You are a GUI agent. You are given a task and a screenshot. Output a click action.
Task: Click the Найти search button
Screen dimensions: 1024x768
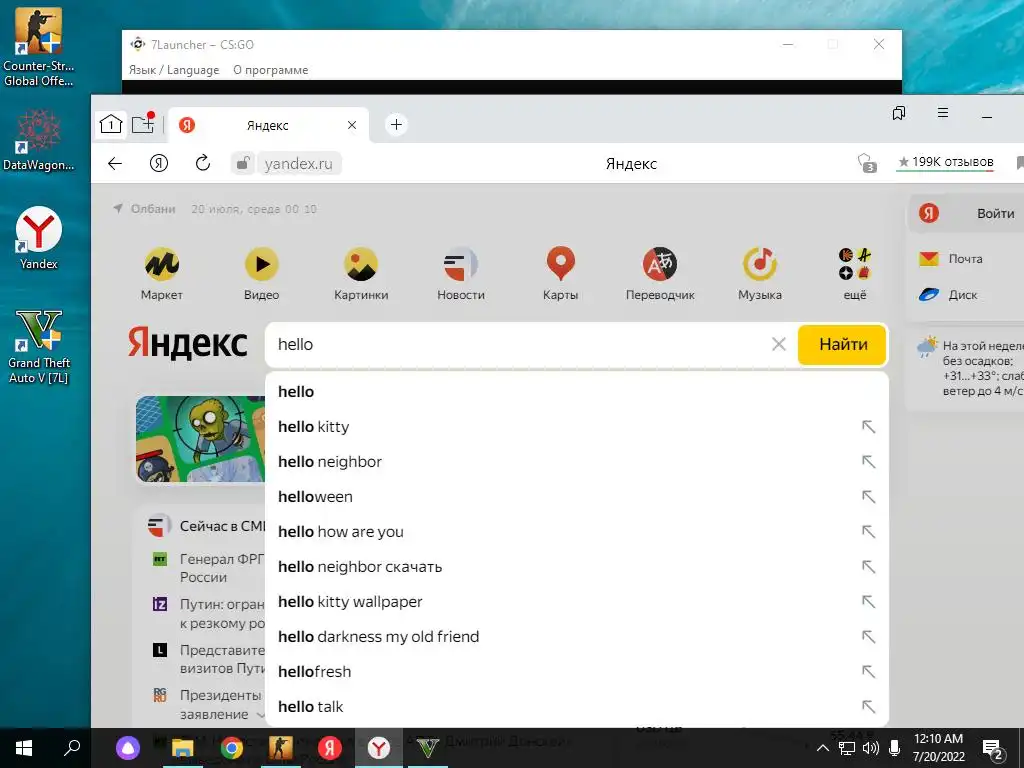click(842, 344)
